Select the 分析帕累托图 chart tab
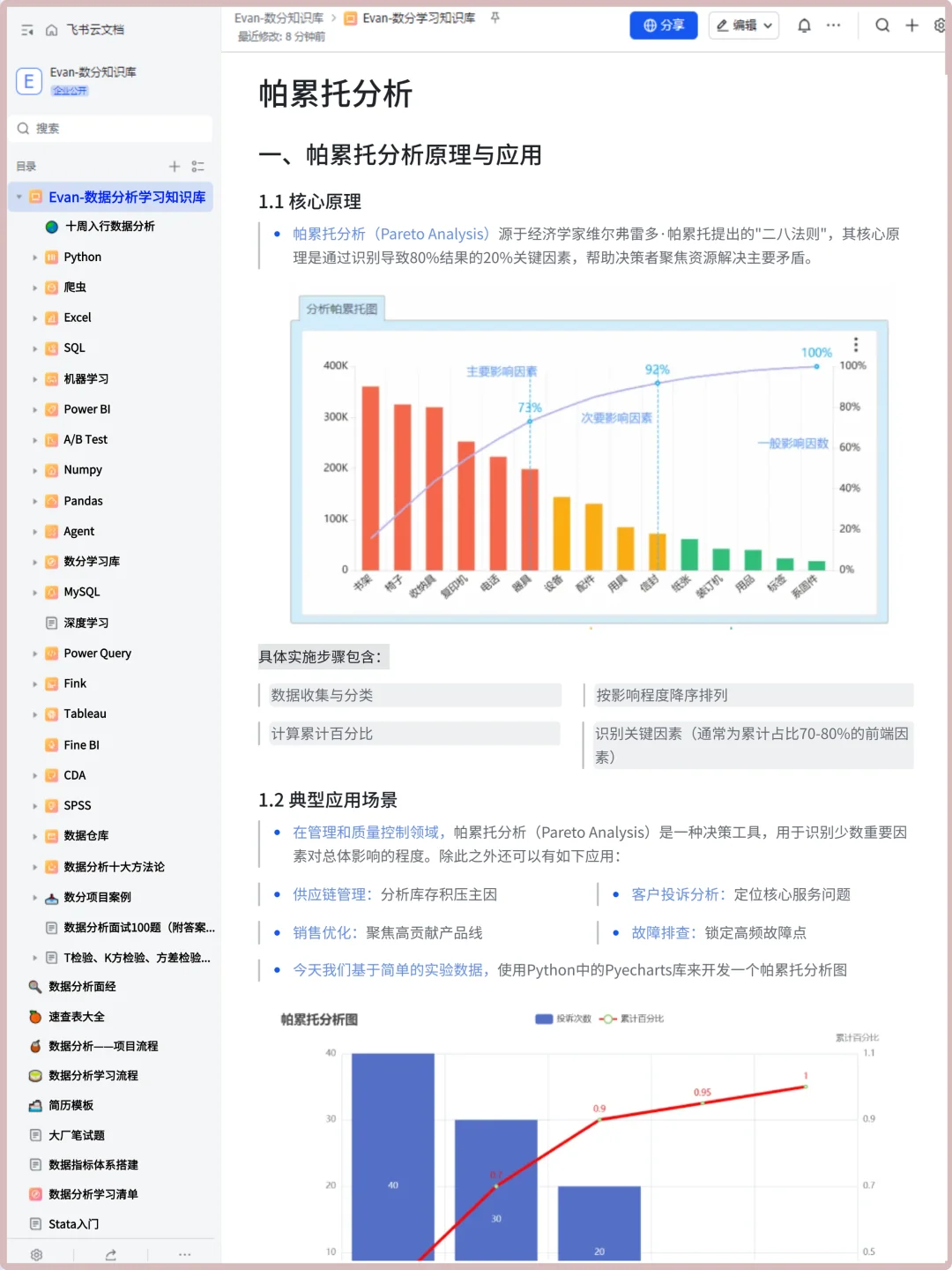Screen dimensions: 952x1270 tap(342, 309)
